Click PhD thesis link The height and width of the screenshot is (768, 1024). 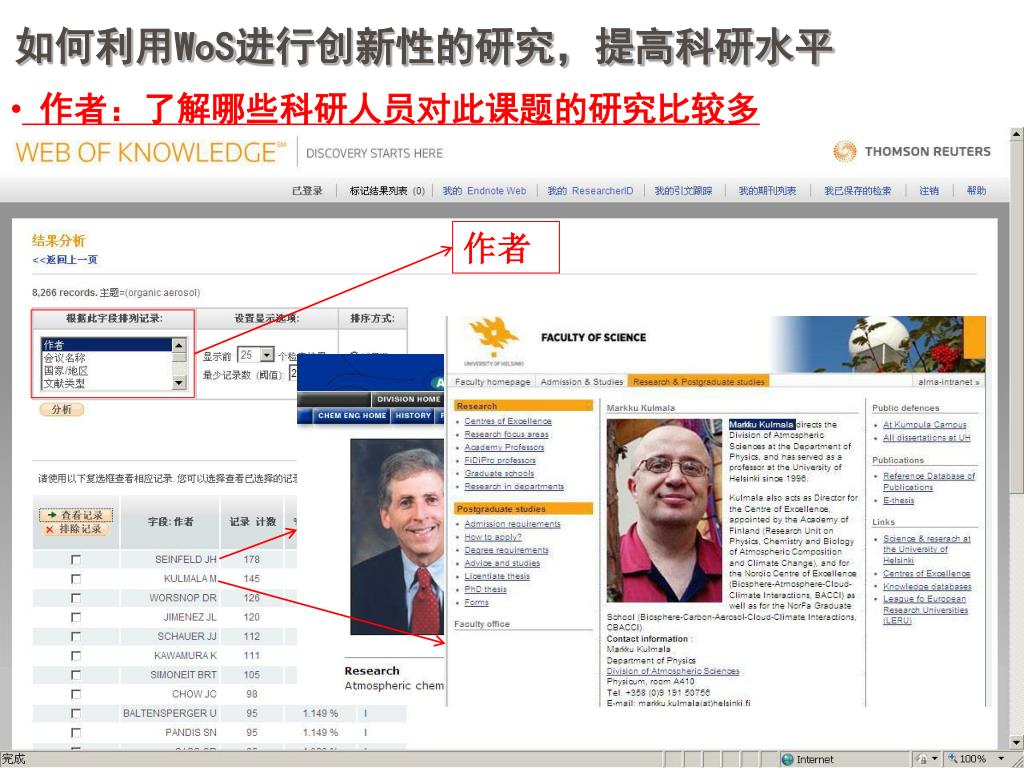[485, 589]
